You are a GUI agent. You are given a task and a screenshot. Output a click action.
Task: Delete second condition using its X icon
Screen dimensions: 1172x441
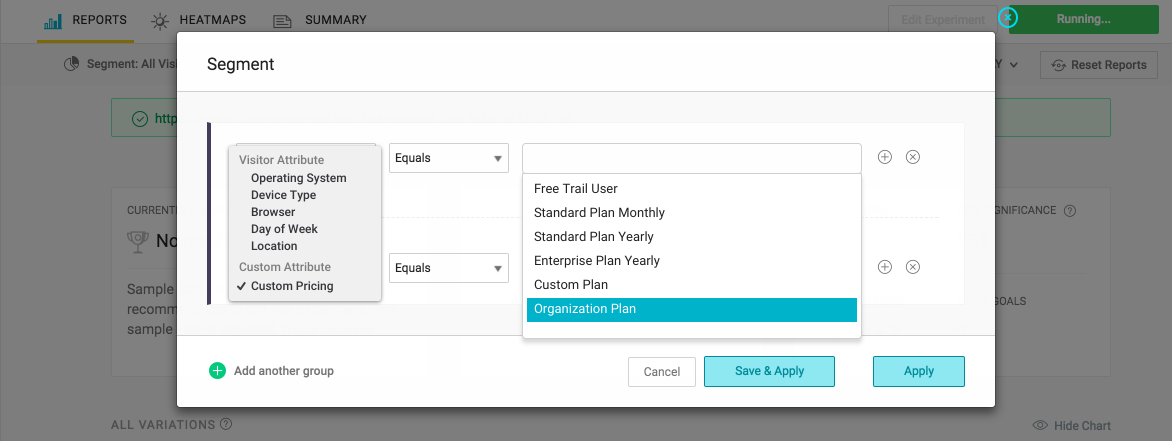(x=913, y=267)
